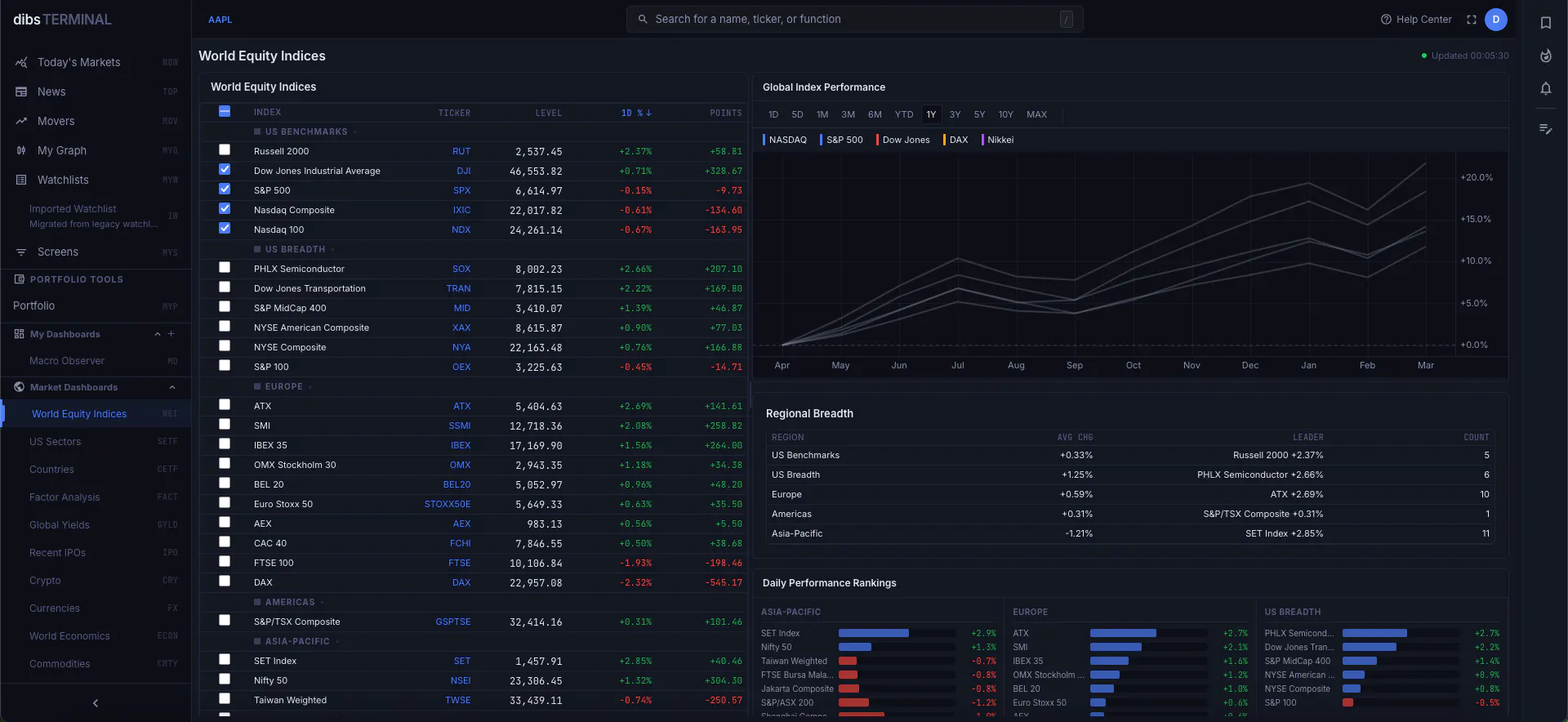Collapse the sidebar with left chevron
Viewport: 1568px width, 722px height.
(x=96, y=702)
